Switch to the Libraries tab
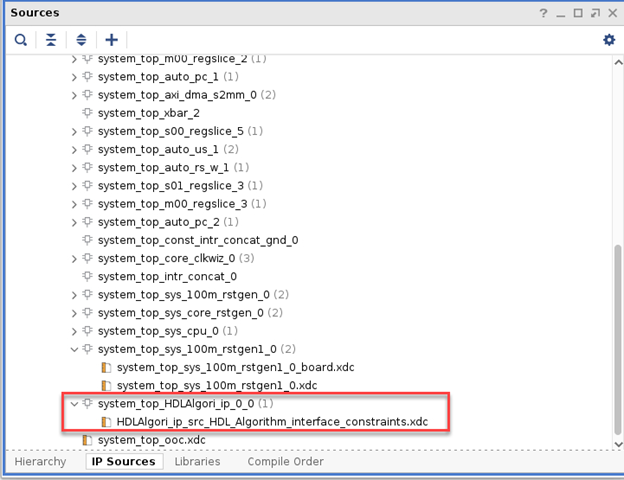This screenshot has height=480, width=624. coord(197,462)
